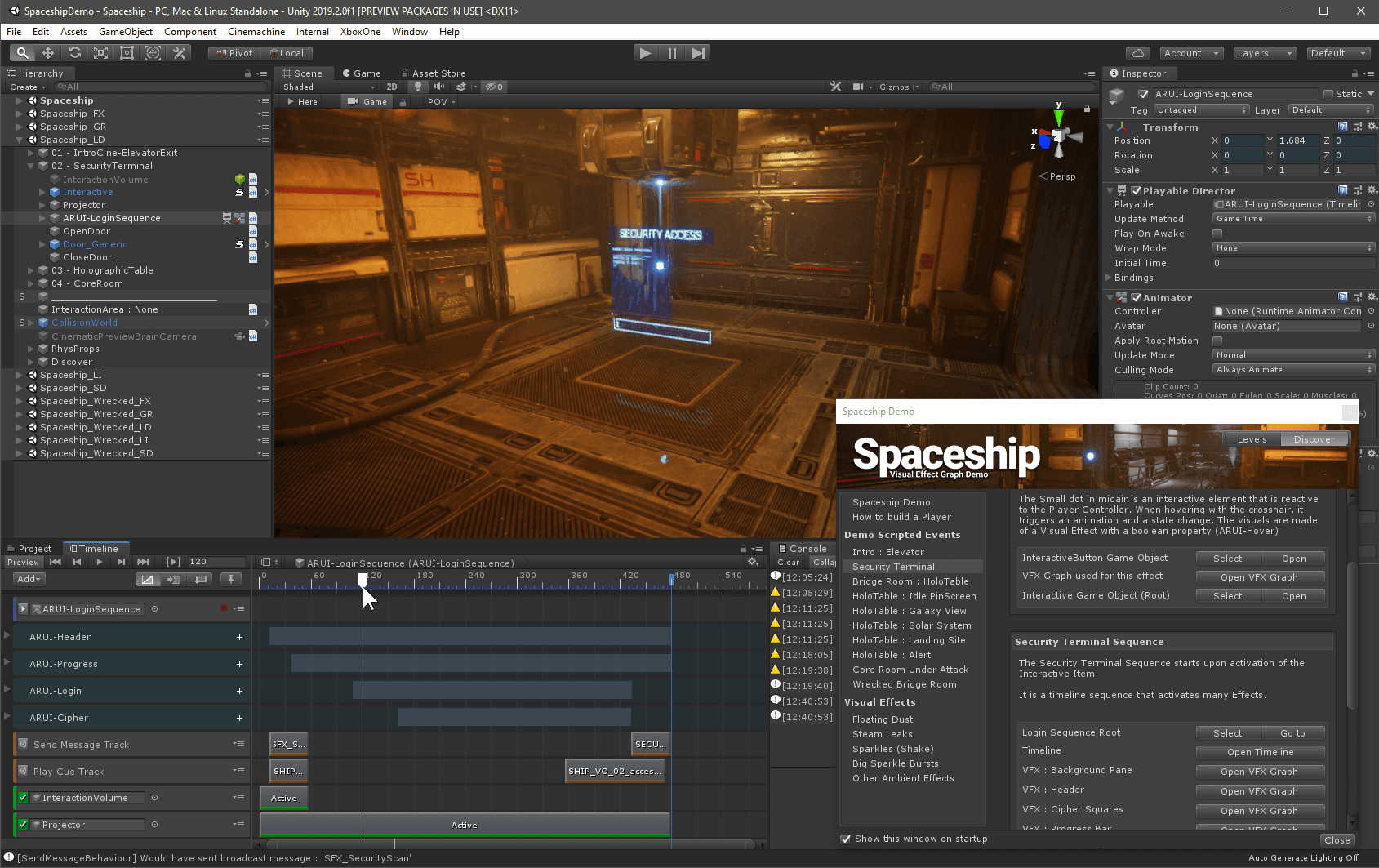The width and height of the screenshot is (1379, 868).
Task: Open the Shaded draw mode dropdown
Action: tap(328, 87)
